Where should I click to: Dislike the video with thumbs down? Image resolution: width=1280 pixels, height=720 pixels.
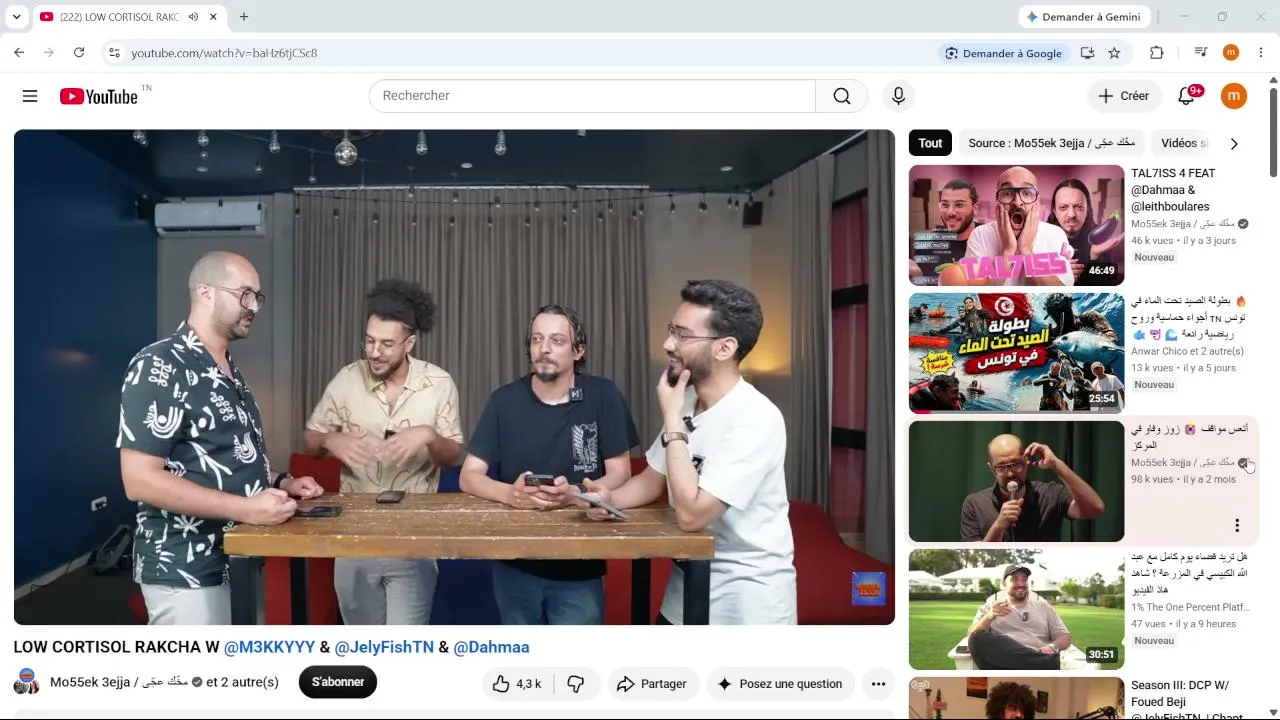(x=576, y=684)
